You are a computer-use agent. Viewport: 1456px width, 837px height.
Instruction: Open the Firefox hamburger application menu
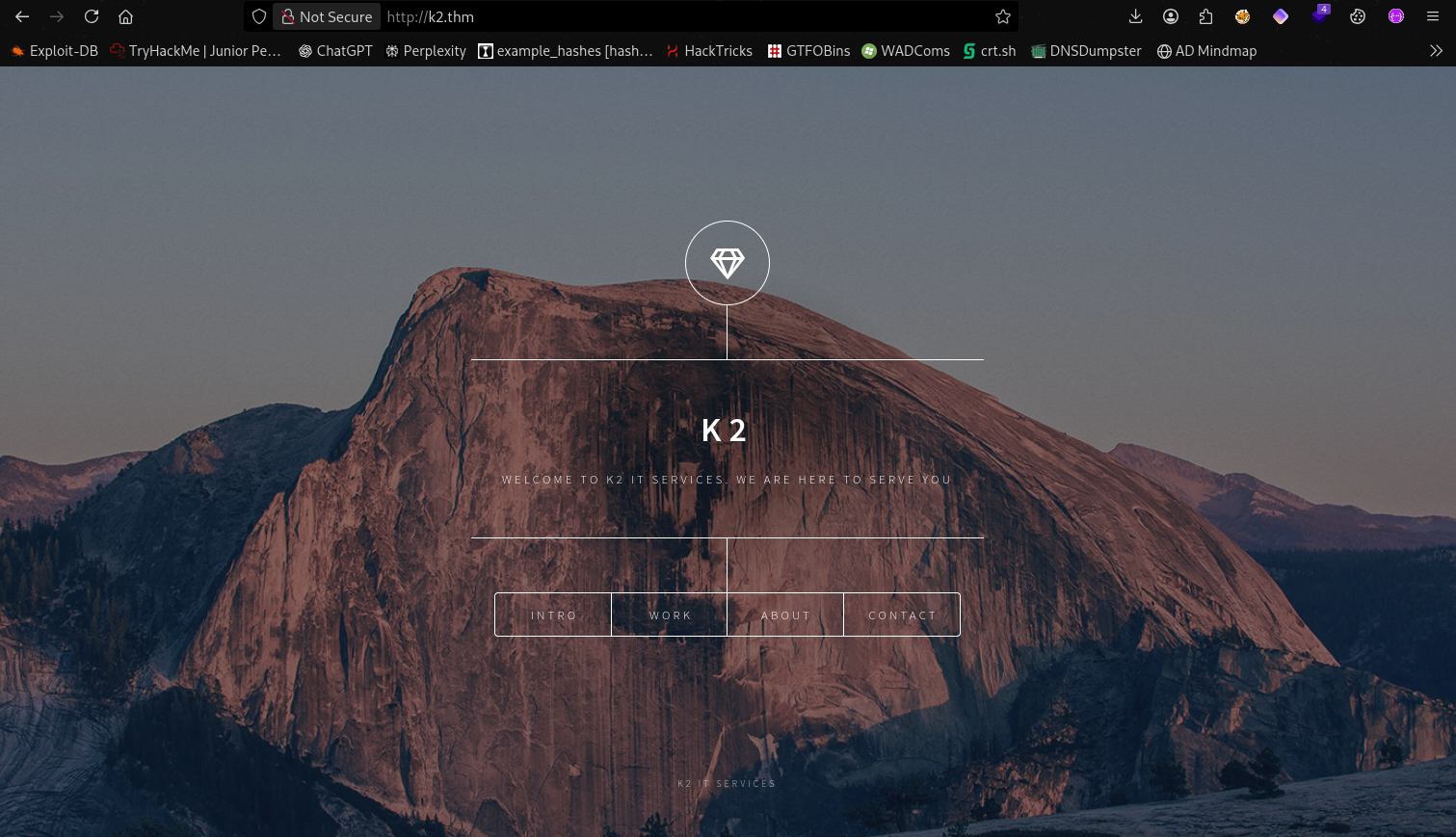pyautogui.click(x=1433, y=16)
